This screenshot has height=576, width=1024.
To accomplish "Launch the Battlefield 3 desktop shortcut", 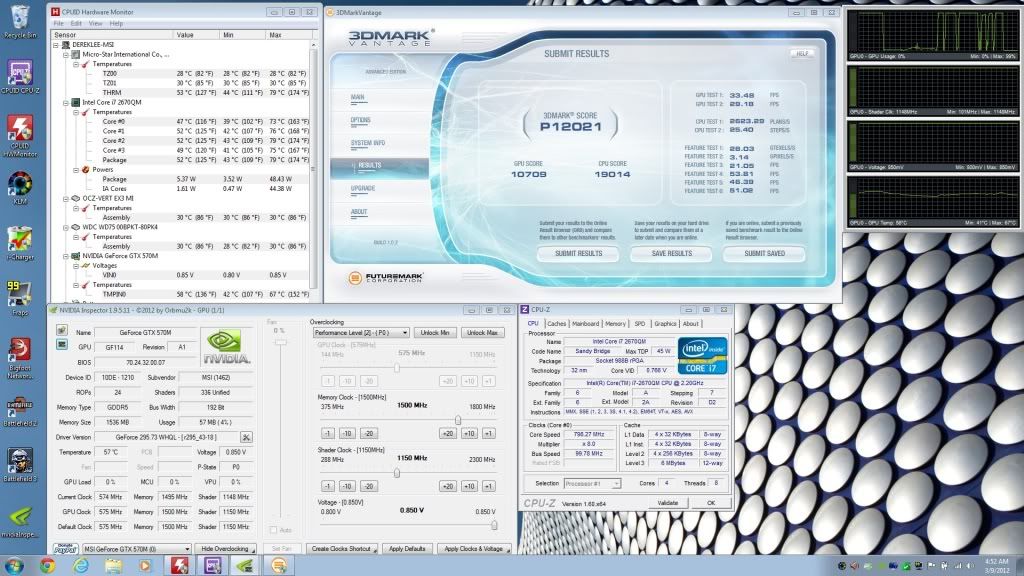I will [x=20, y=465].
